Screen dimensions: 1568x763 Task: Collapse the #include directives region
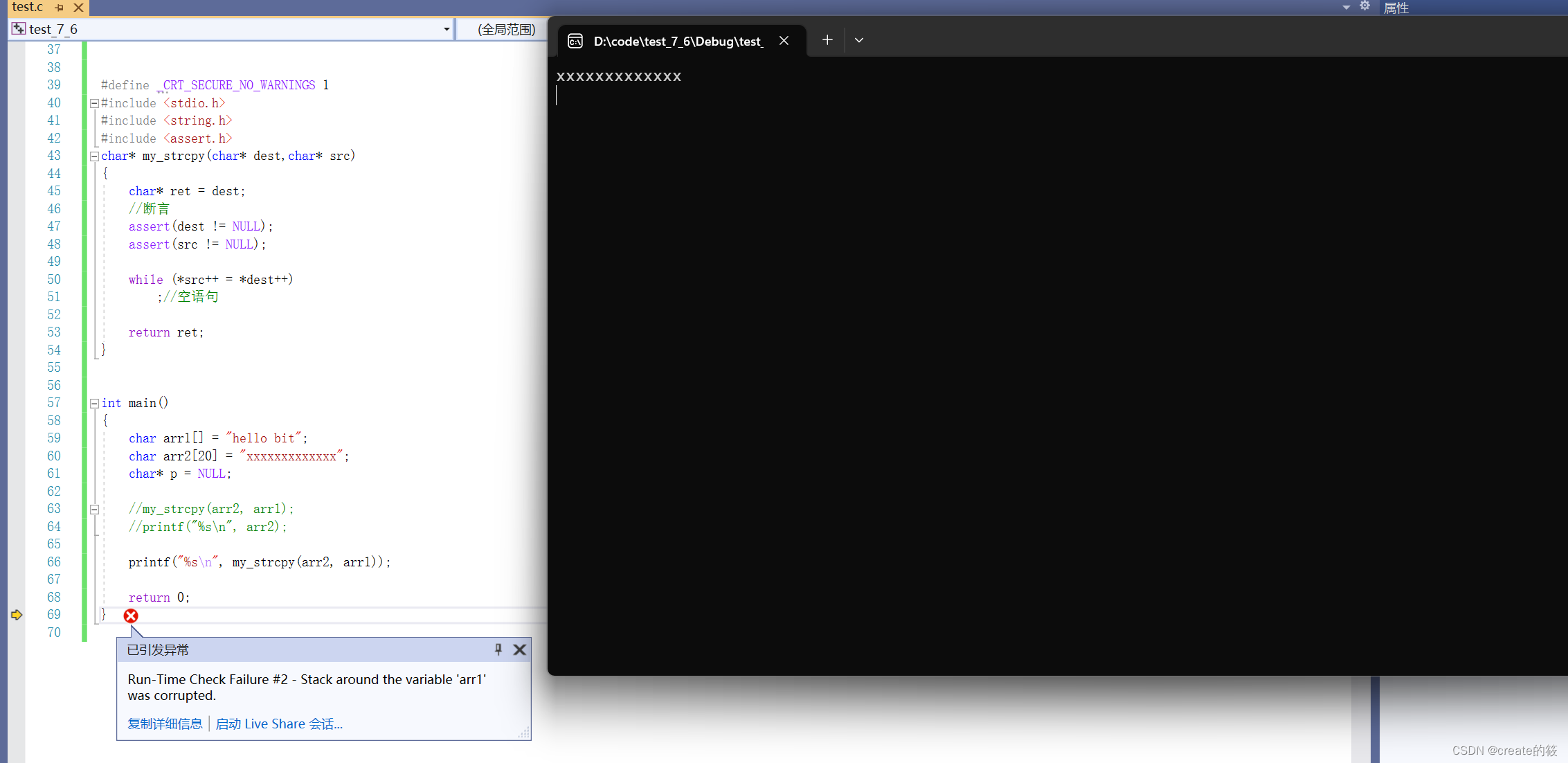pos(94,103)
